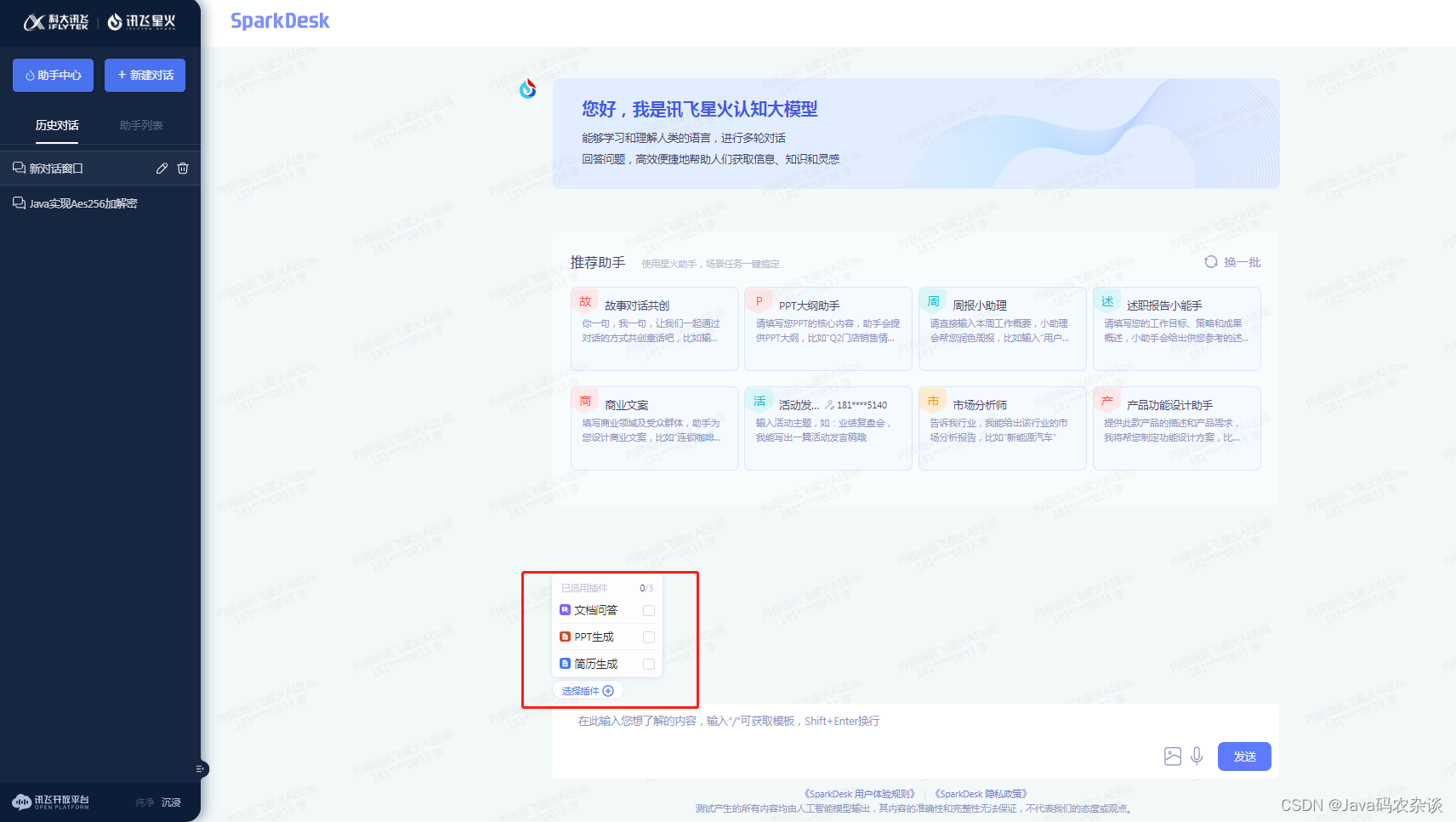Open the 述职报告小能手 assistant card
1456x822 pixels.
pos(1177,328)
